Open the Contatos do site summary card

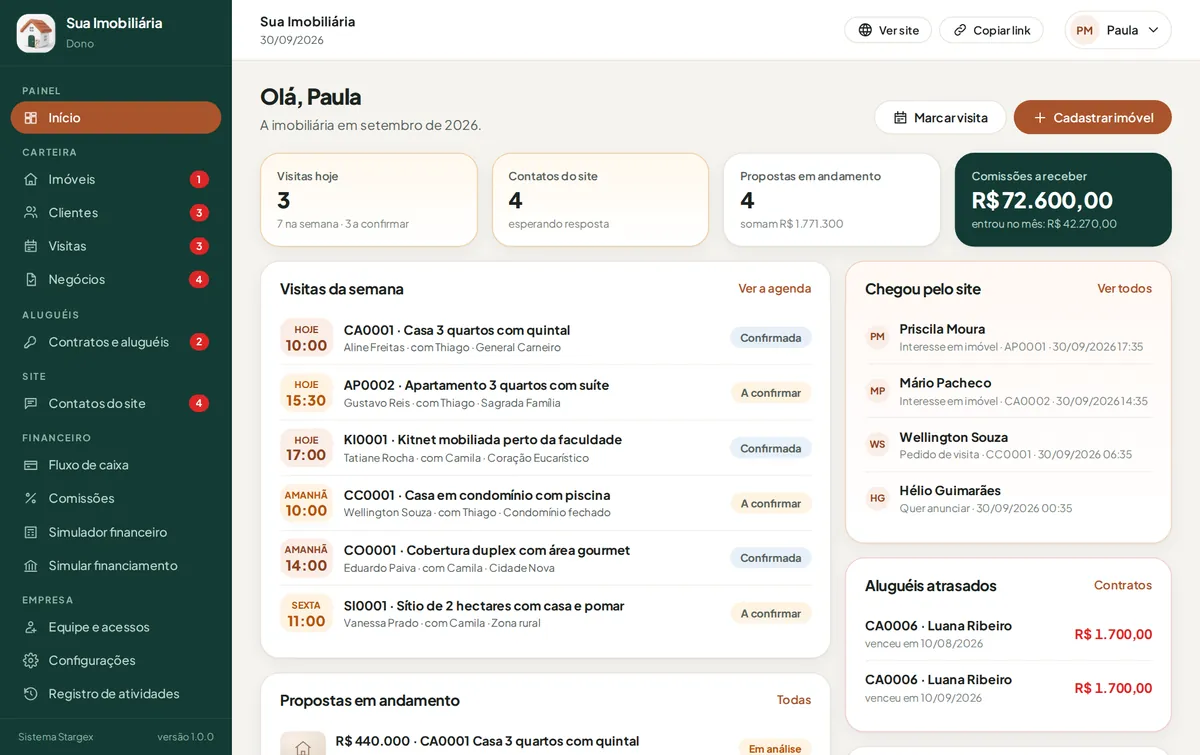(600, 199)
